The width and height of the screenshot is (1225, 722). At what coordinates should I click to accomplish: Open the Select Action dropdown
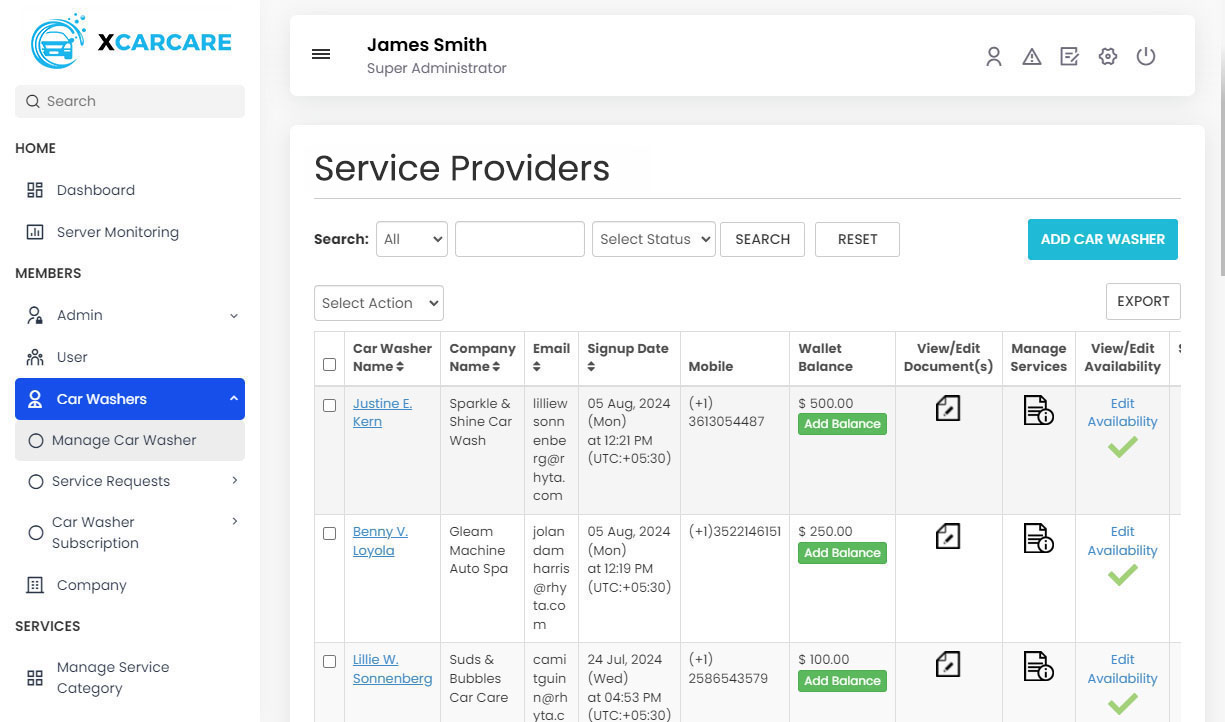click(x=379, y=303)
